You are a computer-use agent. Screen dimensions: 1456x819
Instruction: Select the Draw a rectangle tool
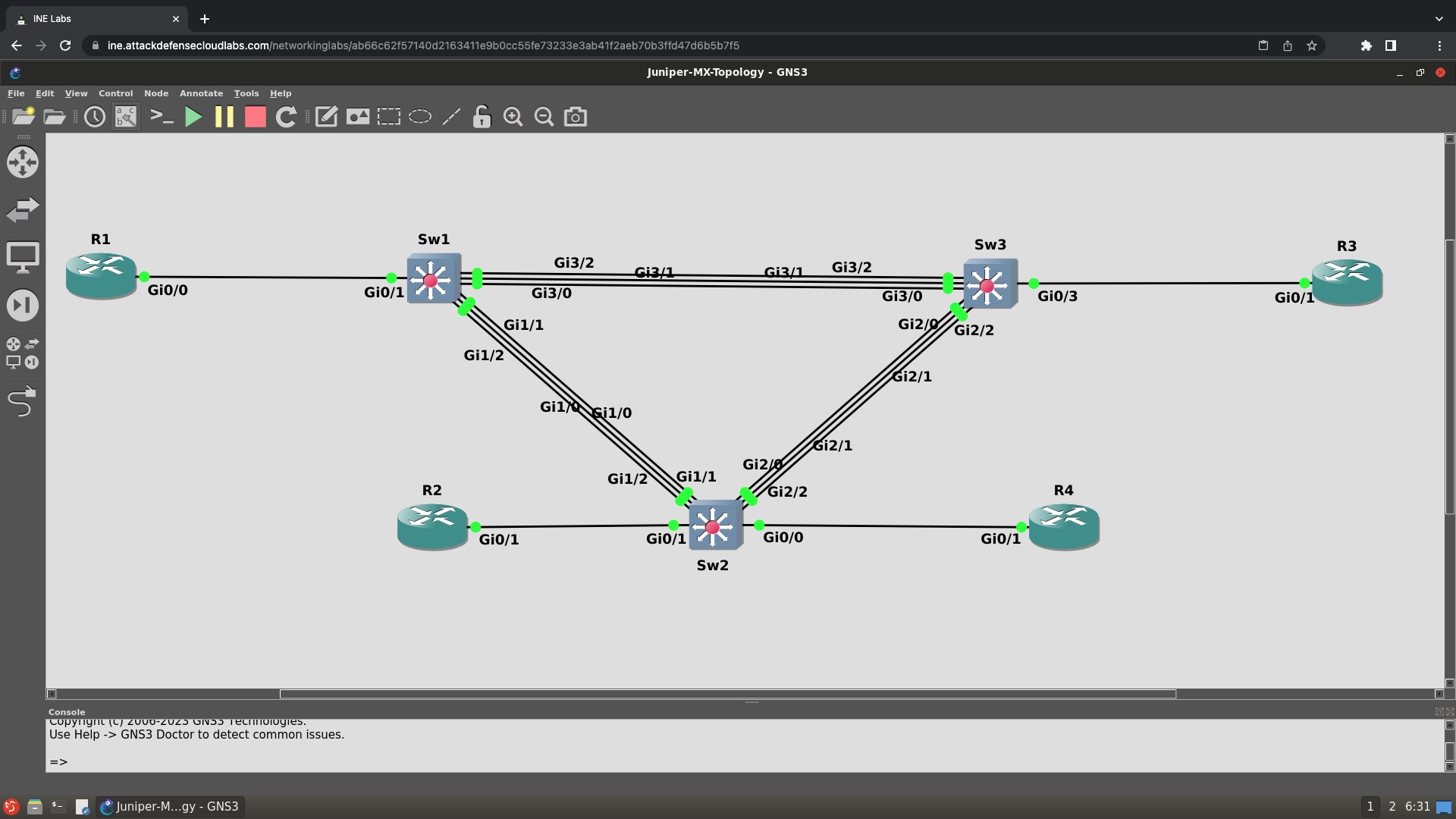(389, 117)
